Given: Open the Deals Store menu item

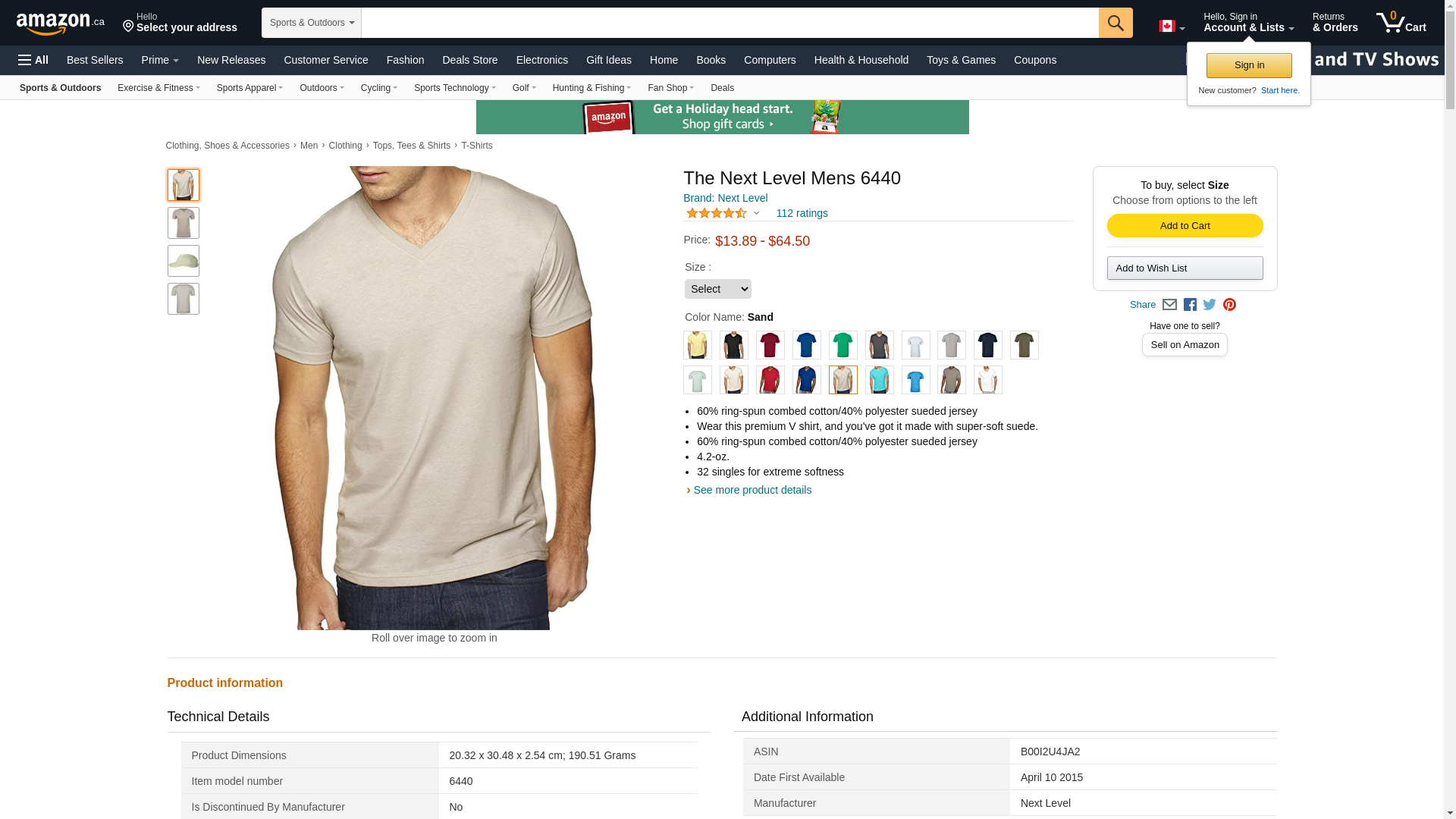Looking at the screenshot, I should coord(469,60).
